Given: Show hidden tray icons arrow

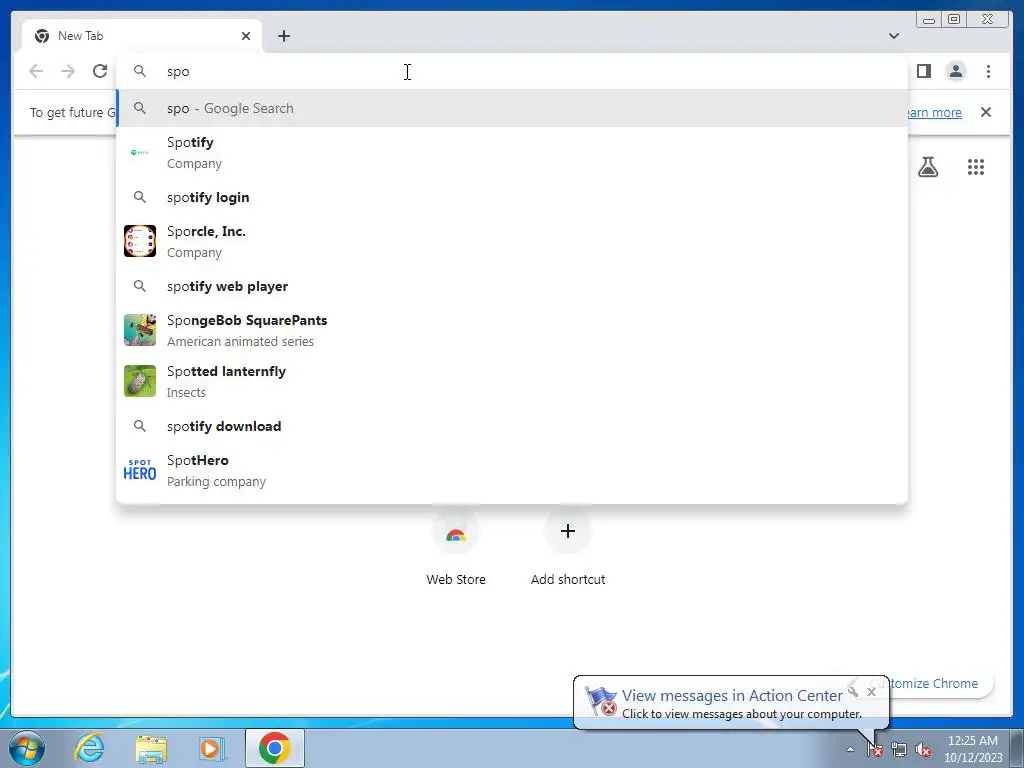Looking at the screenshot, I should pyautogui.click(x=850, y=750).
